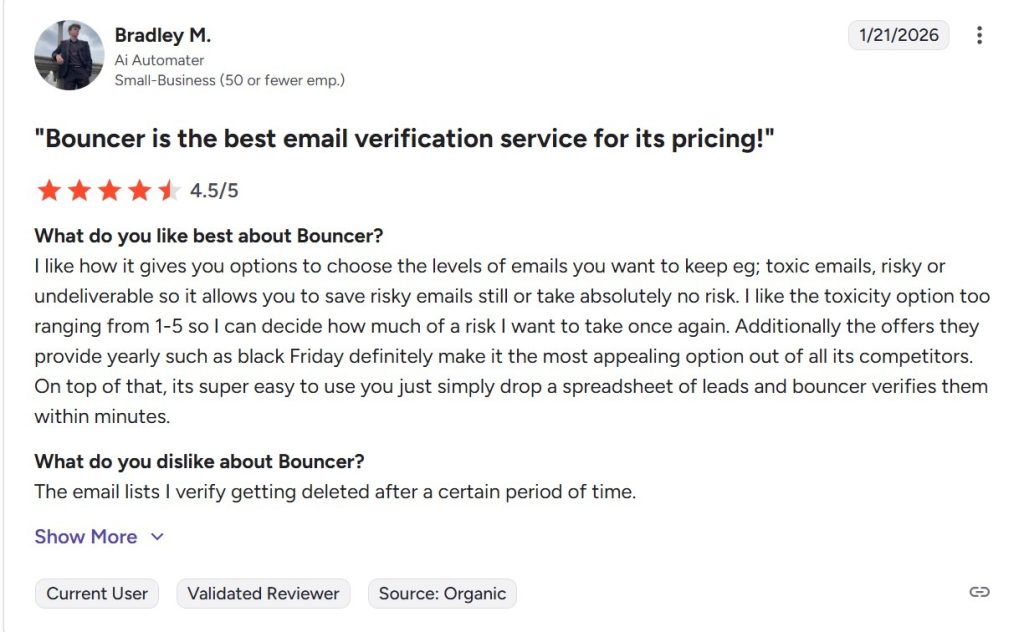Click the chevron next to Show More
1024x632 pixels.
point(156,537)
